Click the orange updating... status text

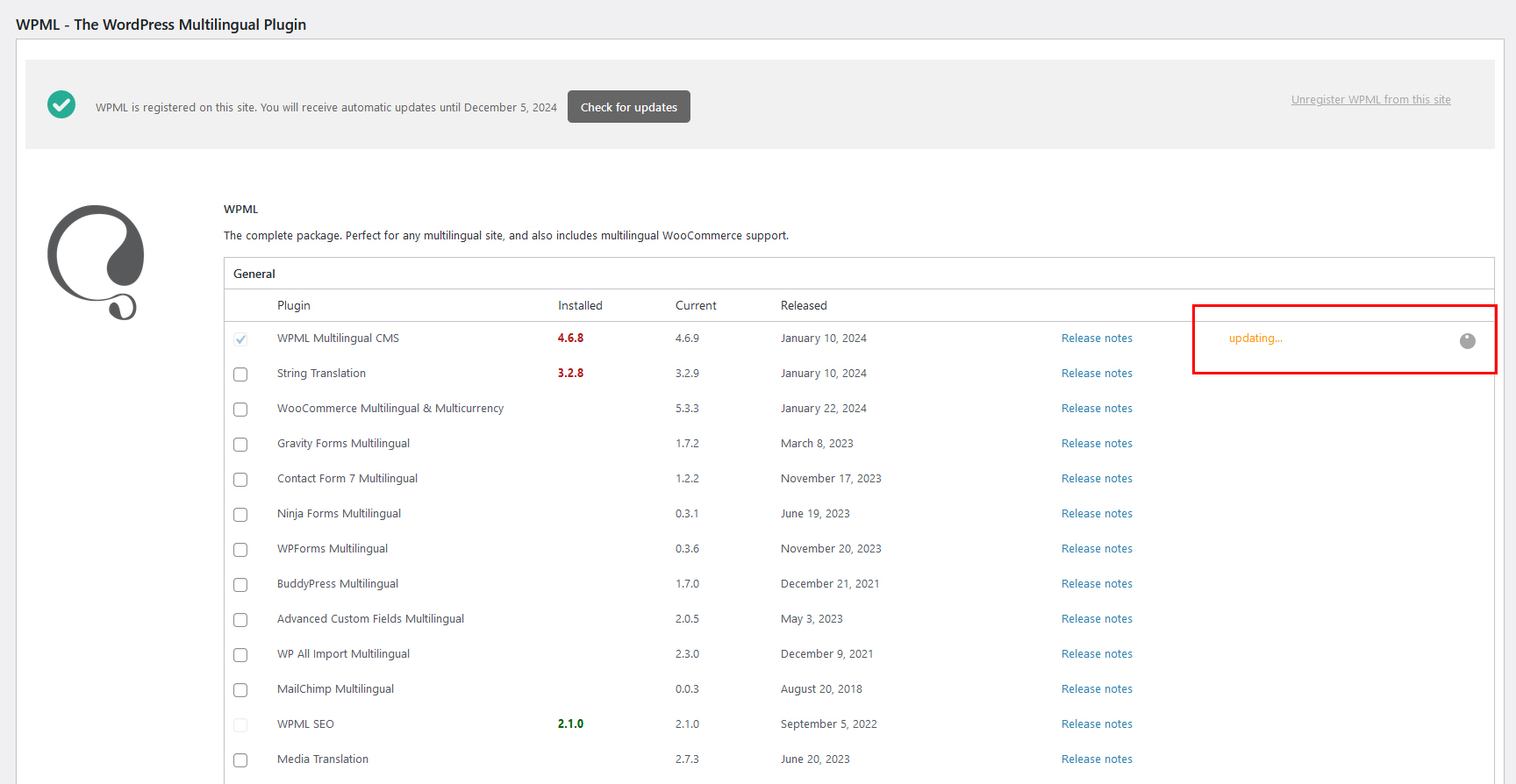coord(1255,339)
